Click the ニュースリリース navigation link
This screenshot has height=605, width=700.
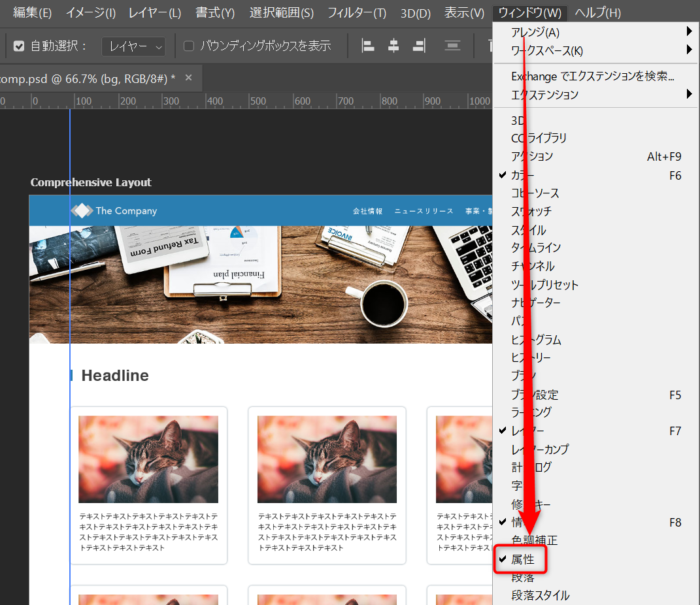point(423,212)
